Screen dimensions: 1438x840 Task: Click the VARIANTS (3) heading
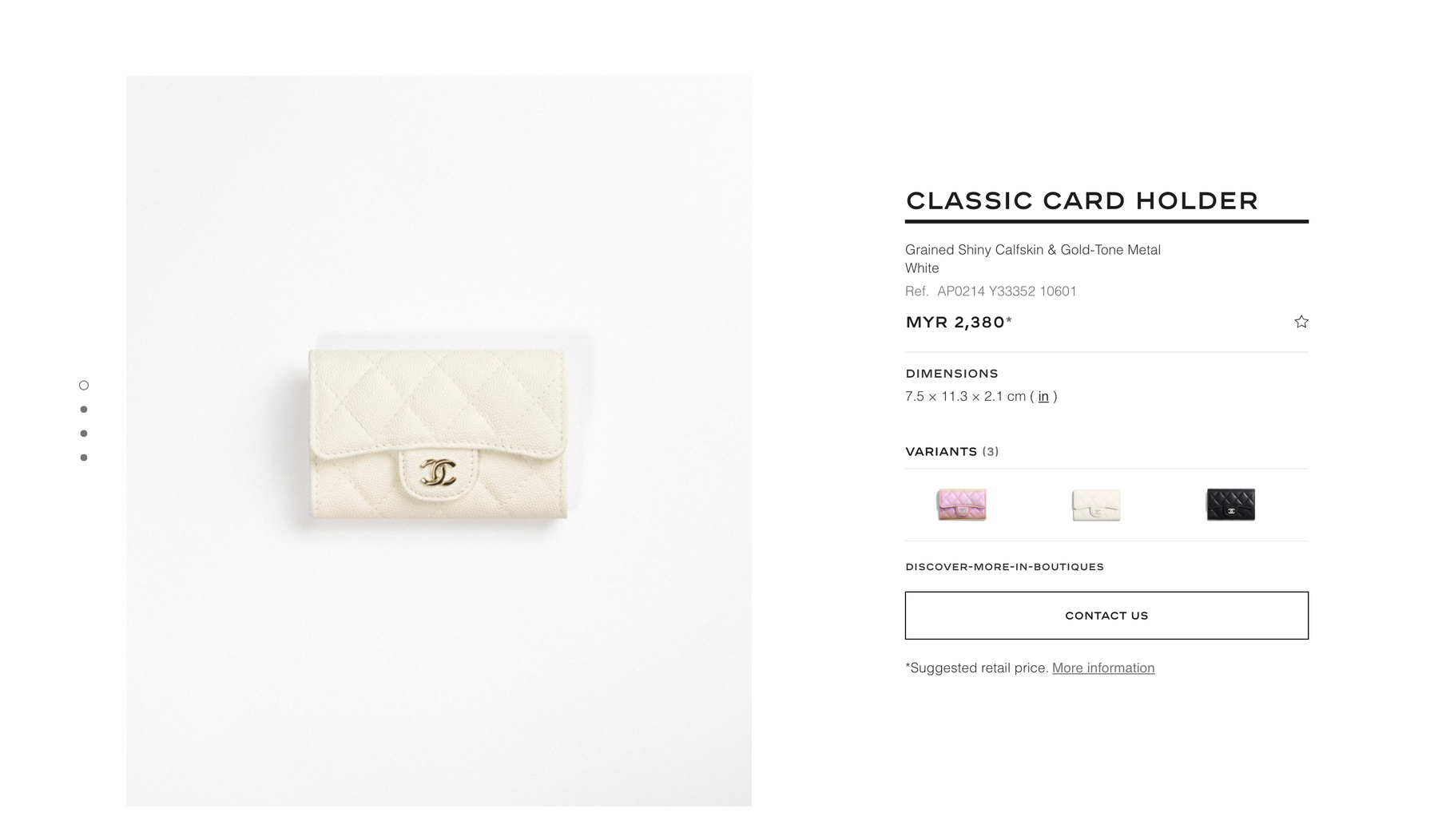point(952,451)
